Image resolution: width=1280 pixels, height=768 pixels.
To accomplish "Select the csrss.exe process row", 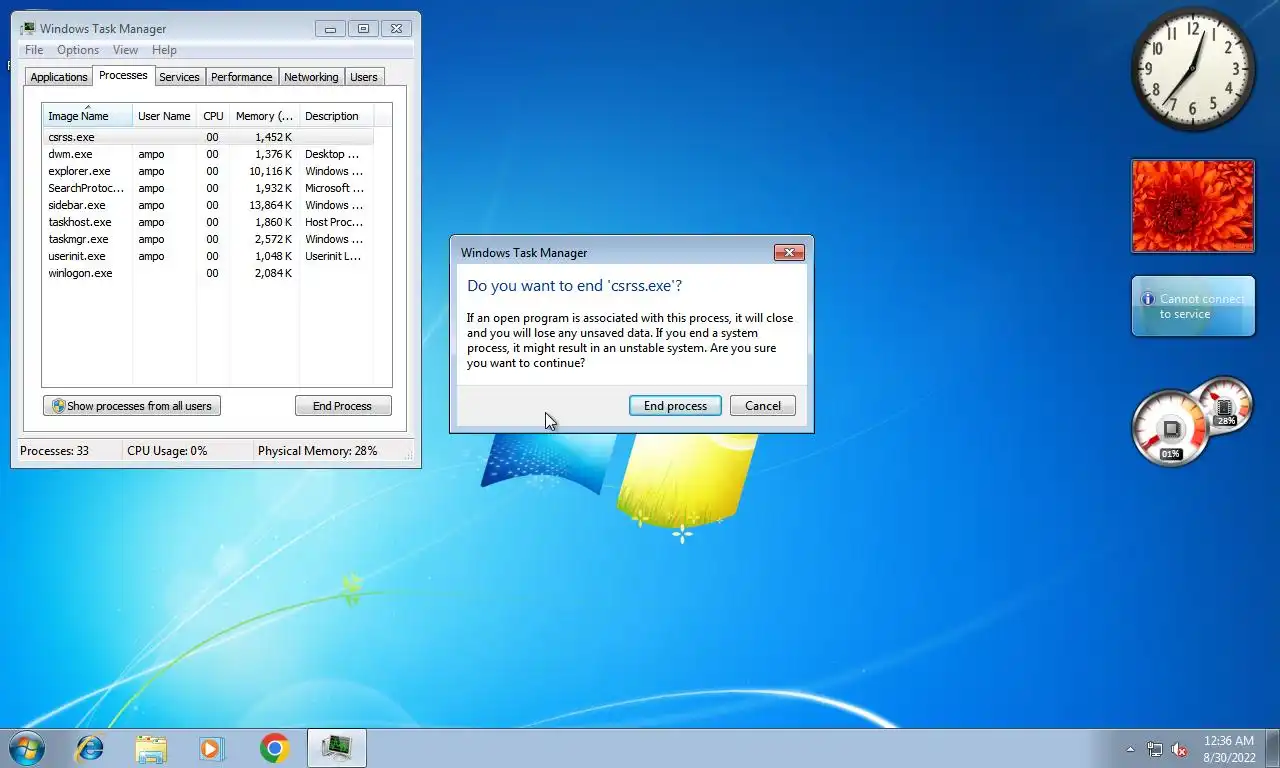I will [x=208, y=137].
